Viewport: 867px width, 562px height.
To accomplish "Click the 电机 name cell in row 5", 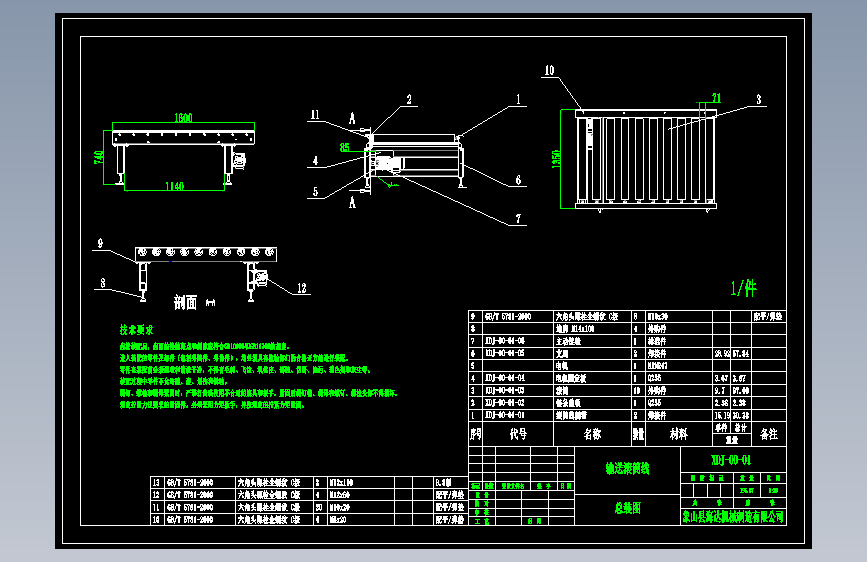I will (x=562, y=366).
